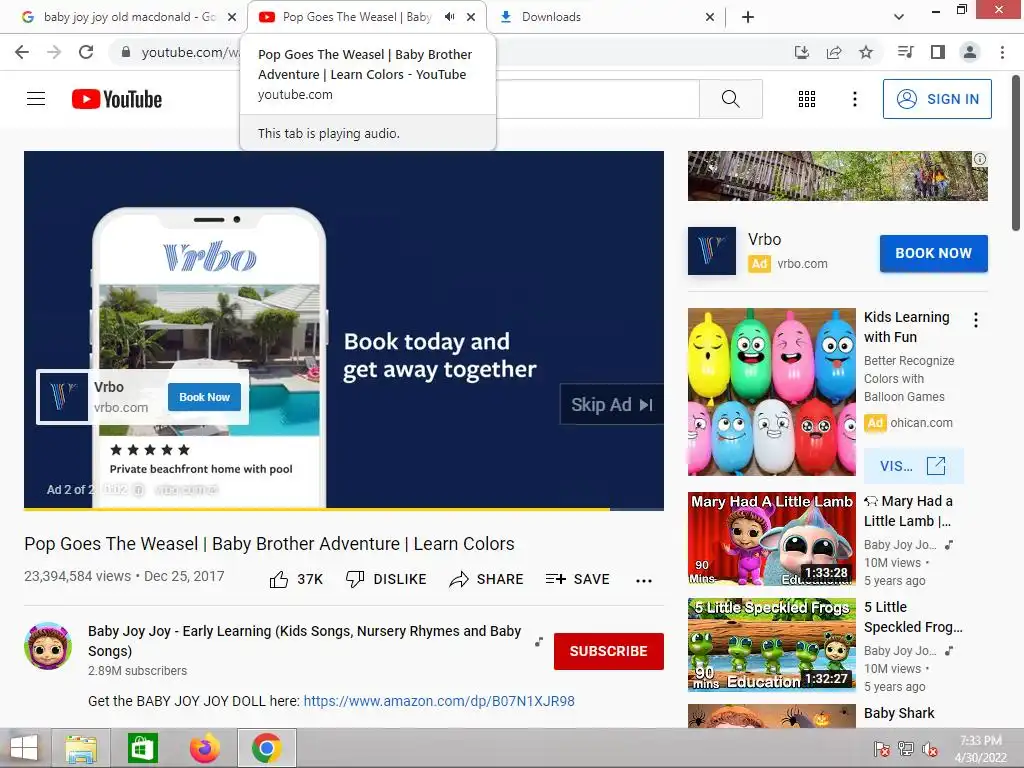Click the DISLIKE thumbs down button
This screenshot has height=768, width=1024.
[x=386, y=579]
